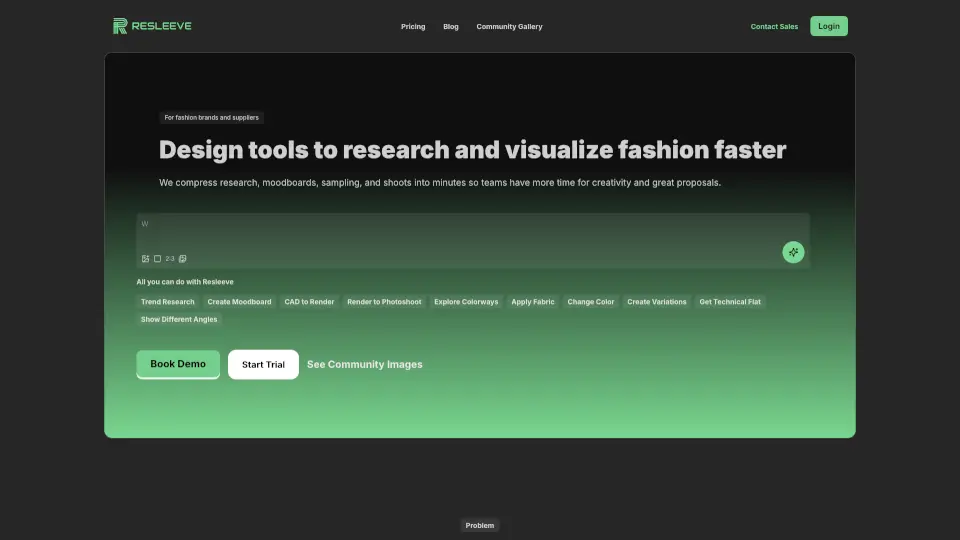Screen dimensions: 960x540
Task: Open the See Community Images link
Action: tap(364, 365)
